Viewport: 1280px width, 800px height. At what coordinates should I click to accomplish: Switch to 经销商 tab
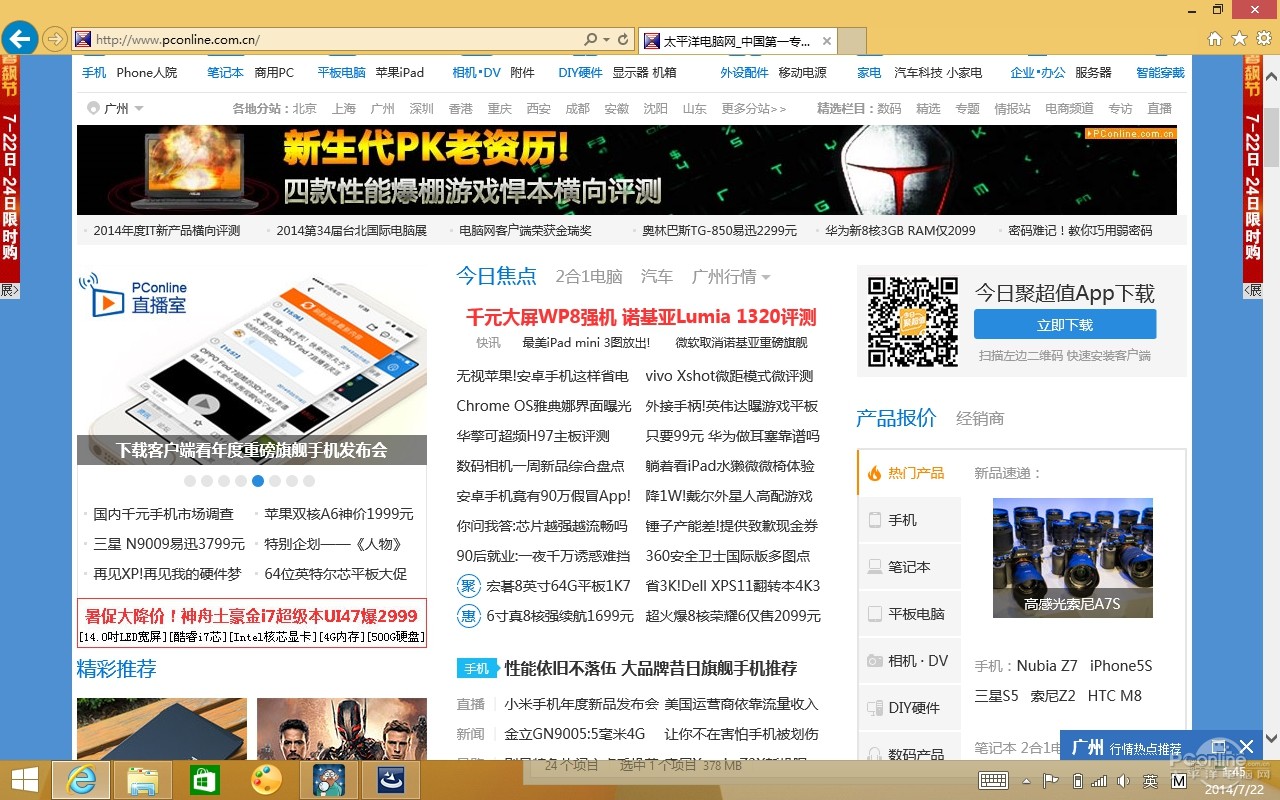(x=980, y=419)
